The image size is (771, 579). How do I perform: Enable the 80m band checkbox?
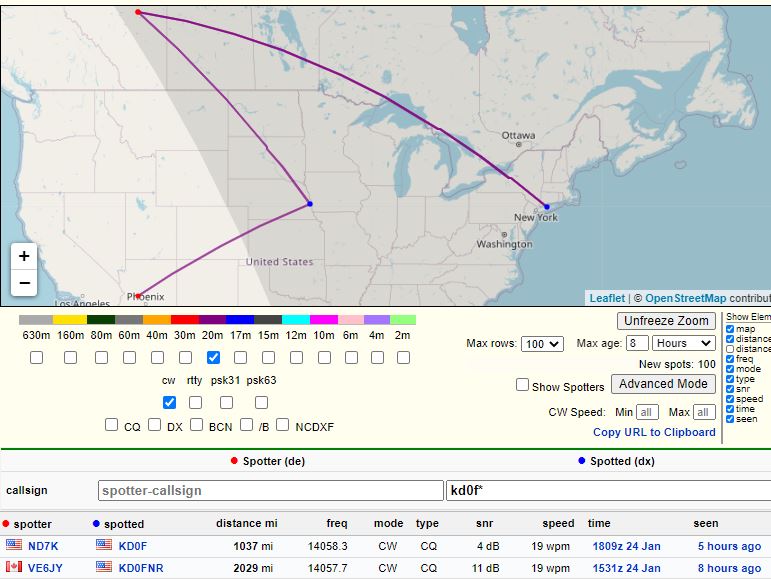click(101, 357)
